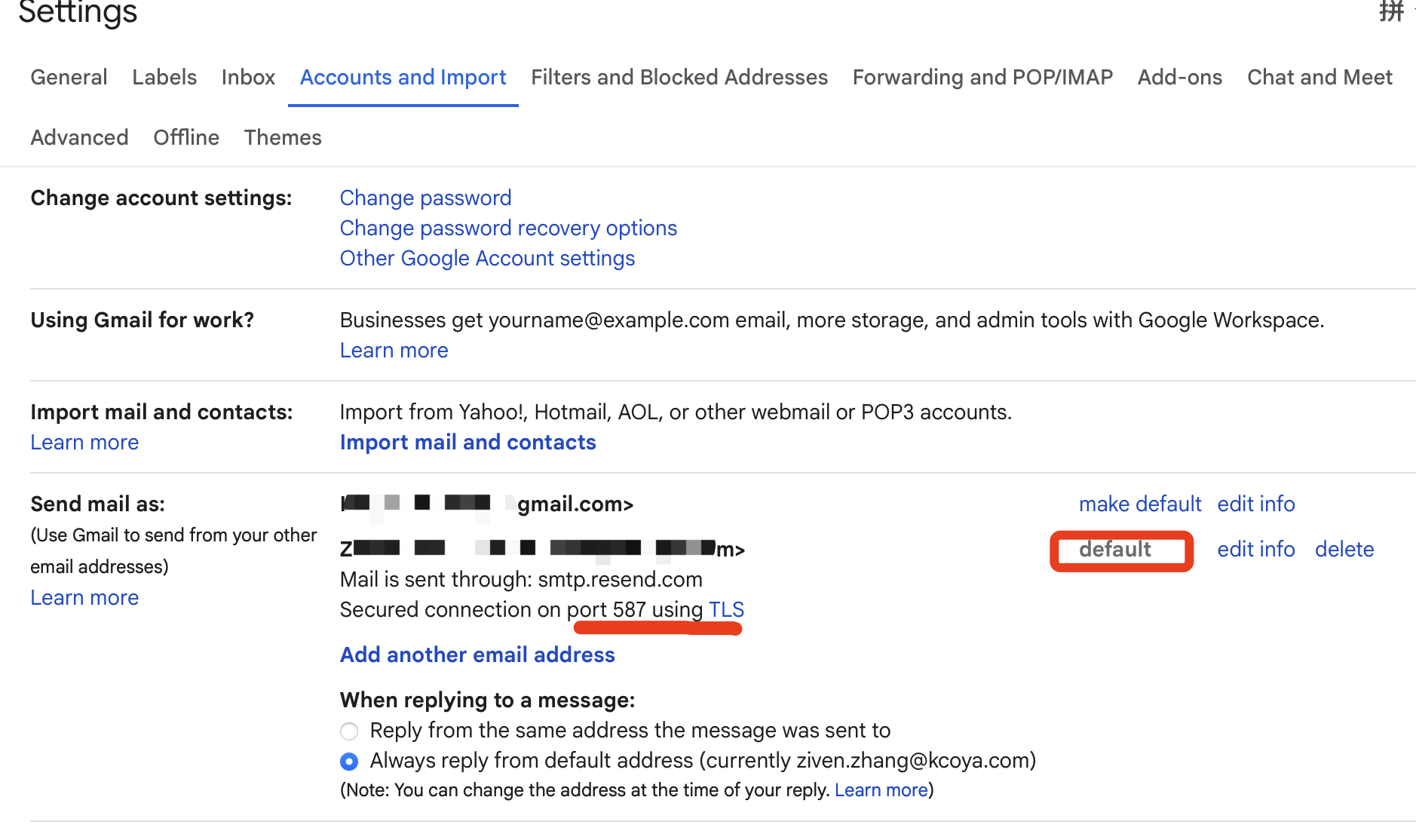1416x840 pixels.
Task: Open Other Google Account settings link
Action: 487,258
